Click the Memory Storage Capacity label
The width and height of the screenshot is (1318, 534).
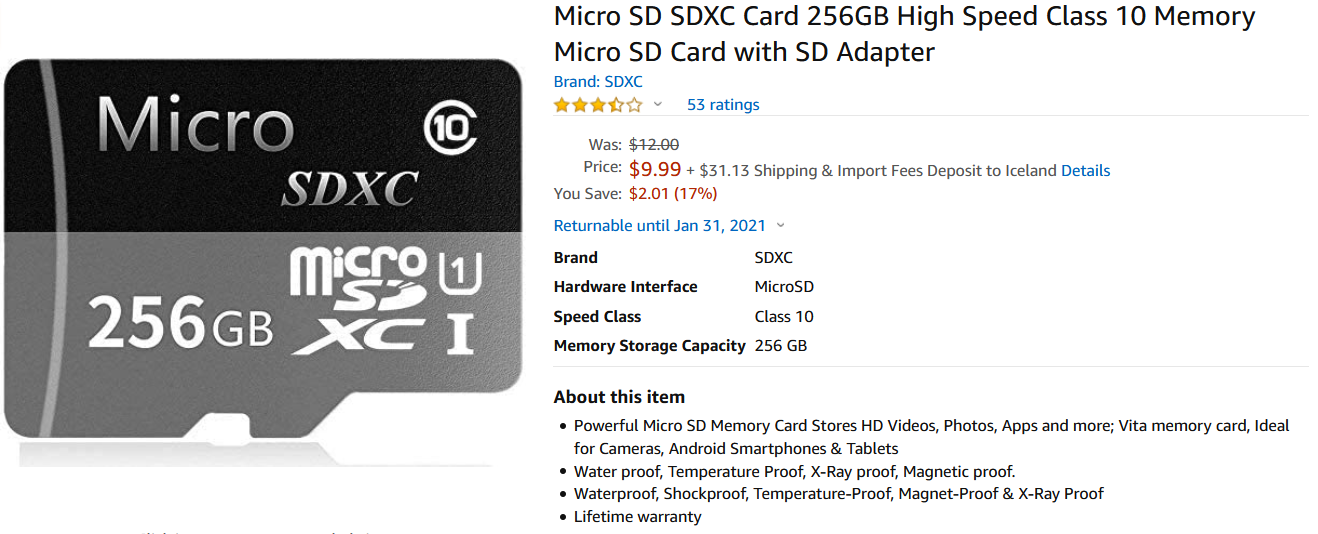(649, 346)
